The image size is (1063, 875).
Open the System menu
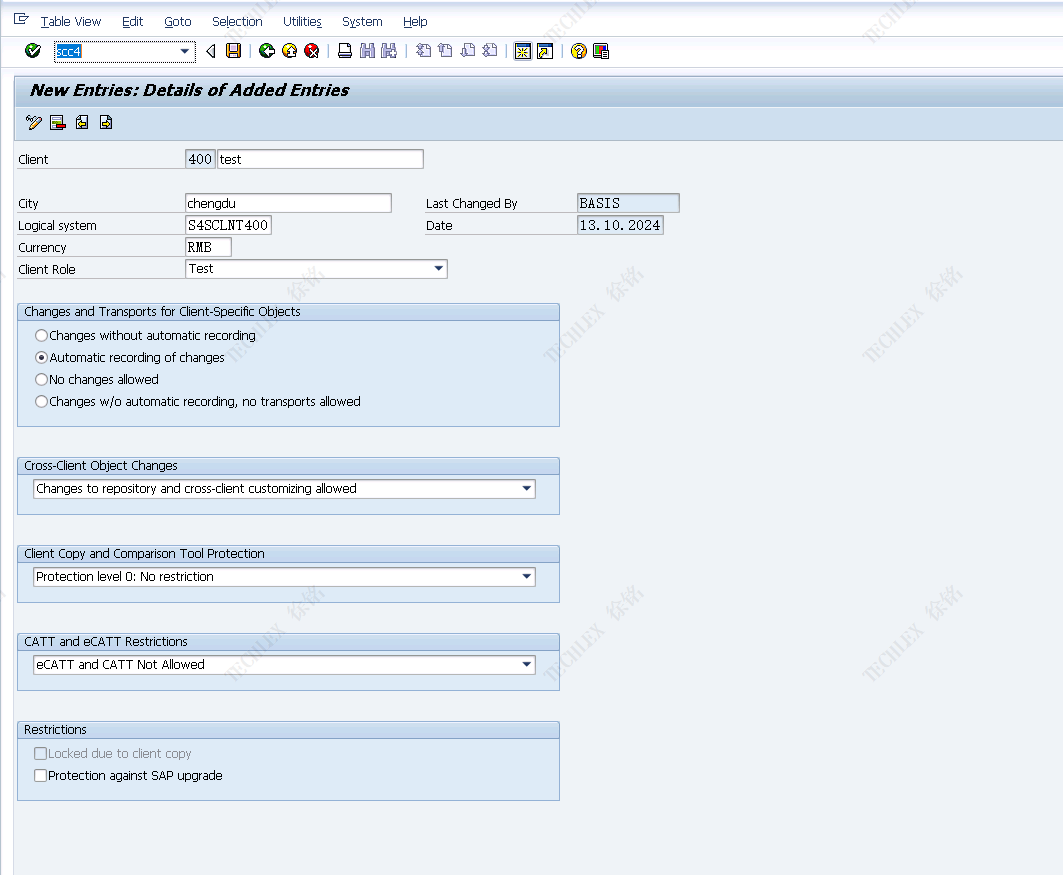[362, 21]
